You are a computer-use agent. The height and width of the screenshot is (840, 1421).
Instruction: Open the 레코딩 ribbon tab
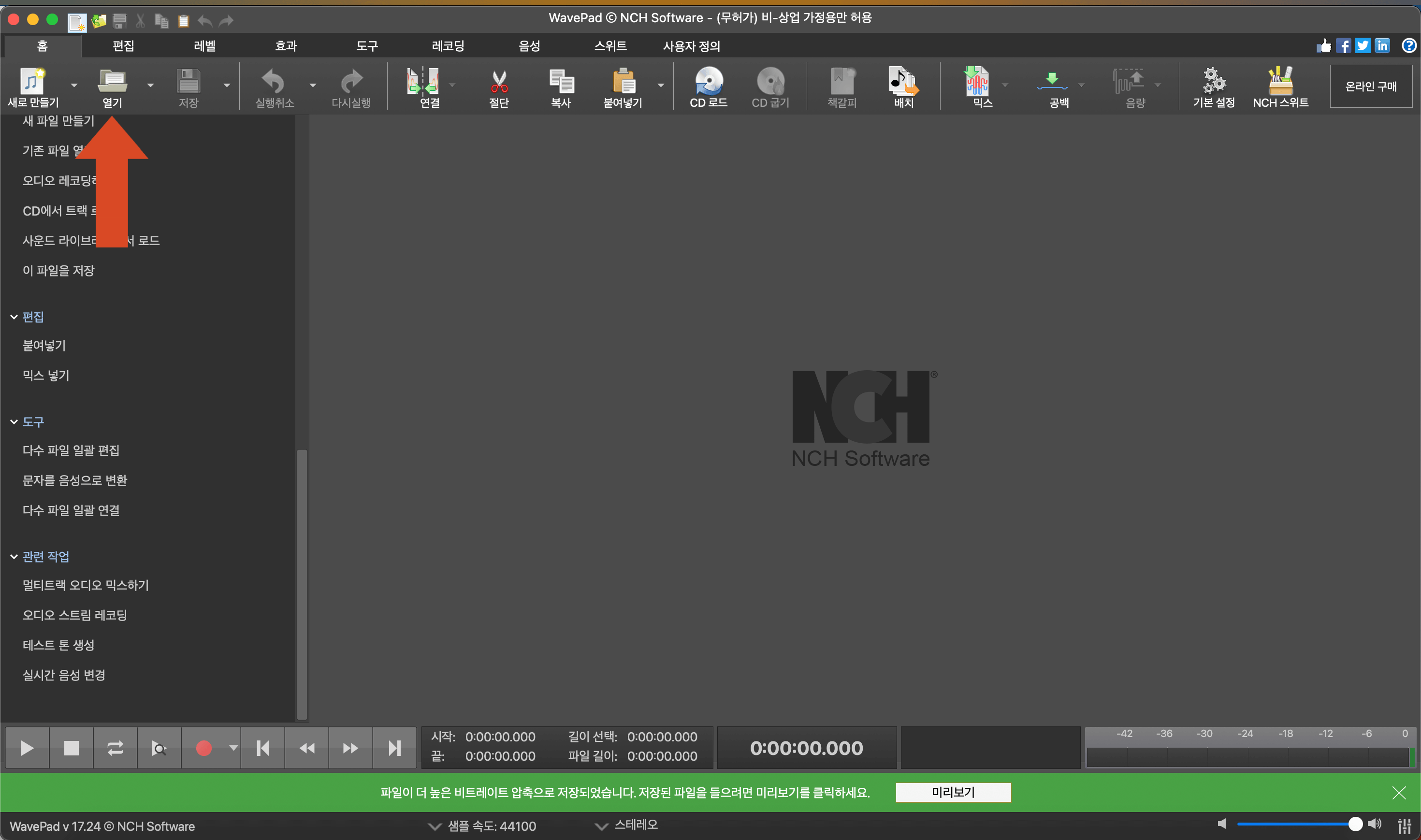point(448,46)
